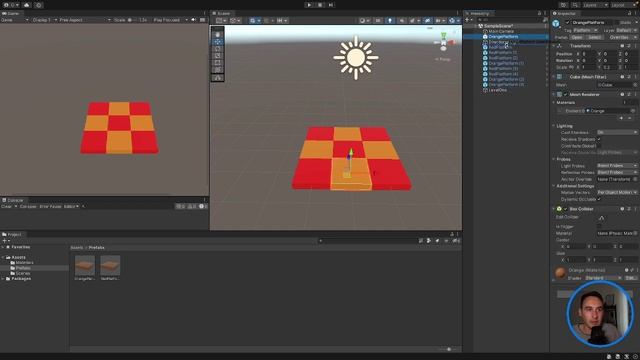Open the Layer dropdown showing Default
Viewport: 640px width, 360px height.
tap(626, 30)
